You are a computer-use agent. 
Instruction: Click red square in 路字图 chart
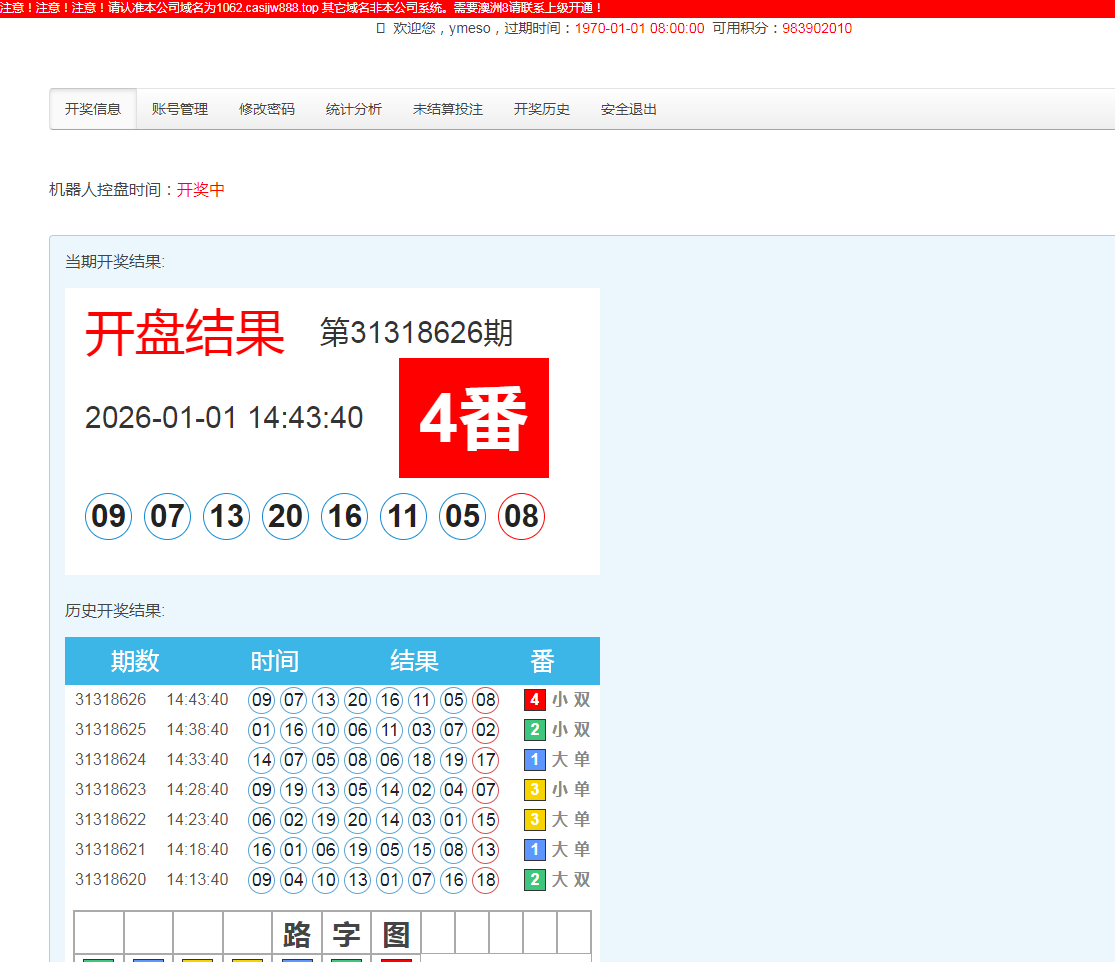coord(396,959)
